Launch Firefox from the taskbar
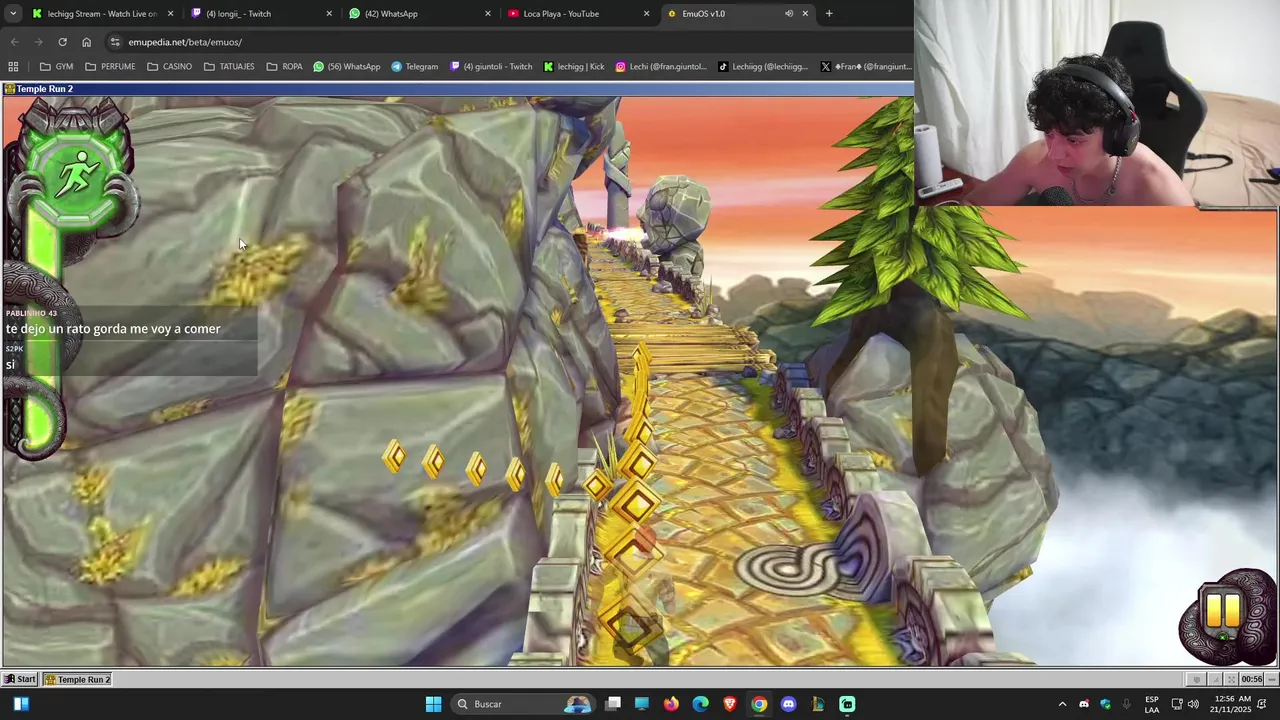The height and width of the screenshot is (720, 1280). click(x=671, y=704)
